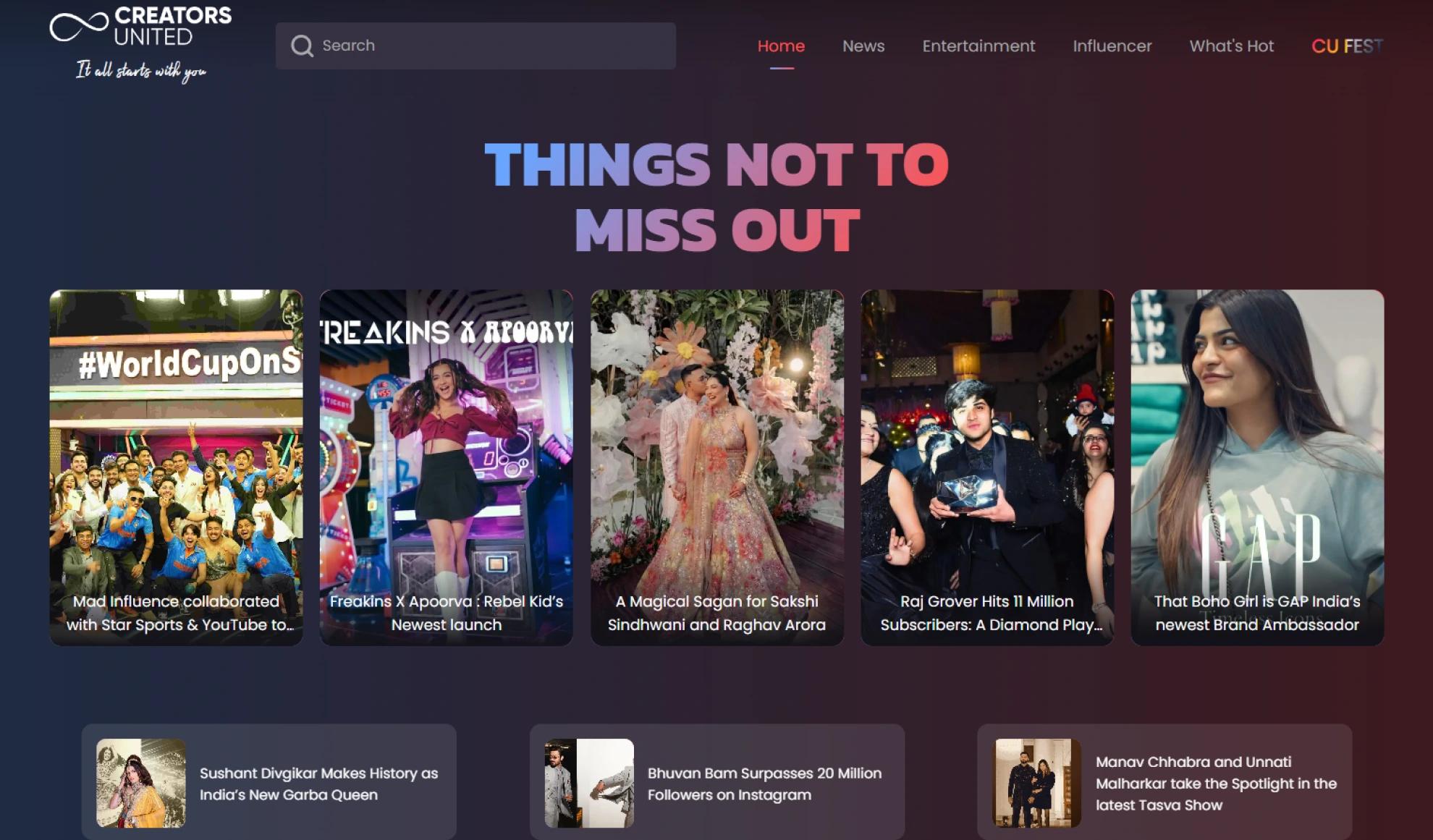Go to the News section
The width and height of the screenshot is (1433, 840).
point(863,46)
